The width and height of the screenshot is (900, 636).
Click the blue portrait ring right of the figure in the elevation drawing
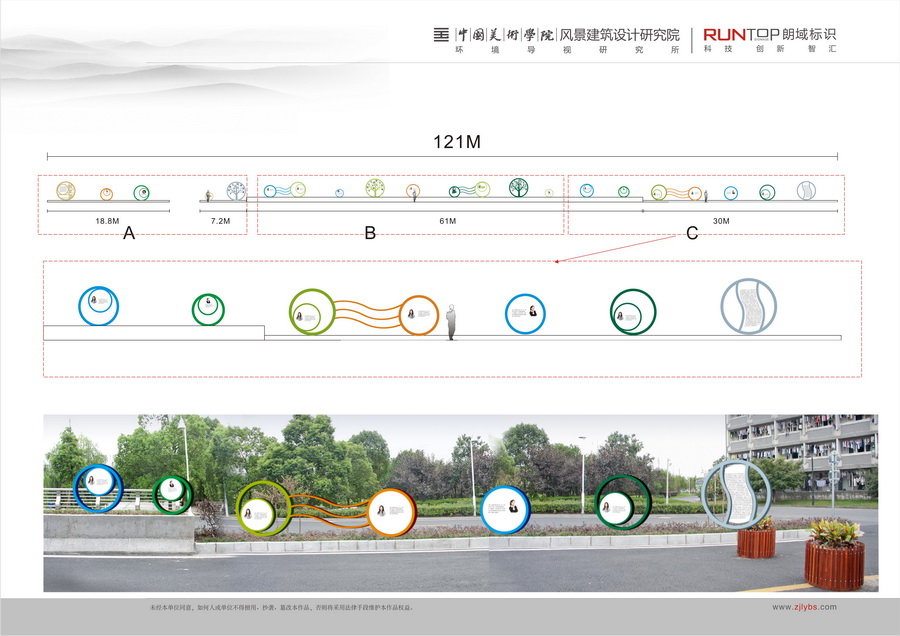click(525, 313)
